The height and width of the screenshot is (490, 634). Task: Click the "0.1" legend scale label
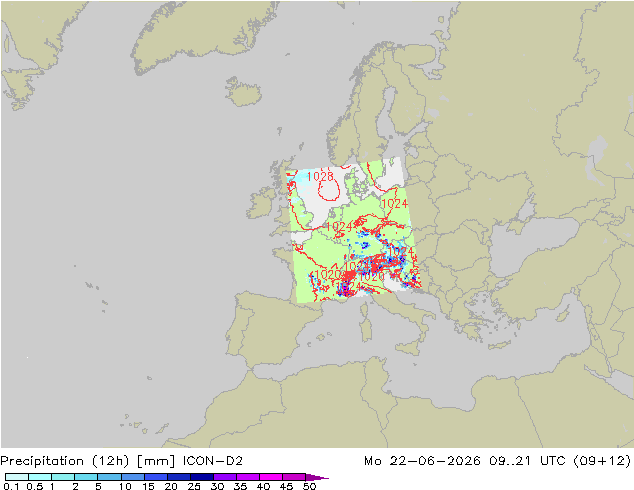pyautogui.click(x=11, y=486)
